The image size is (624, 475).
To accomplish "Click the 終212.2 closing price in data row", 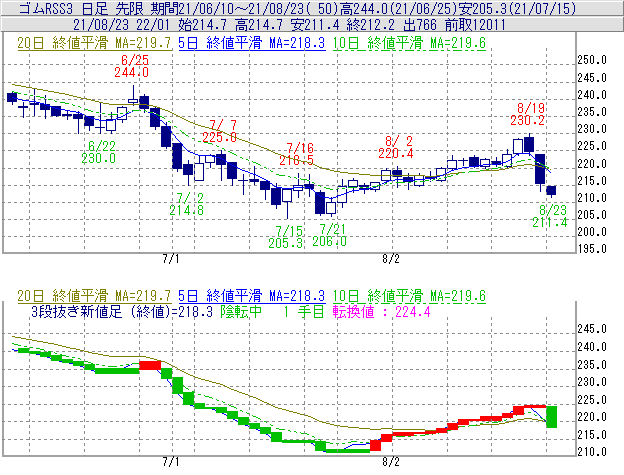I will tap(370, 25).
